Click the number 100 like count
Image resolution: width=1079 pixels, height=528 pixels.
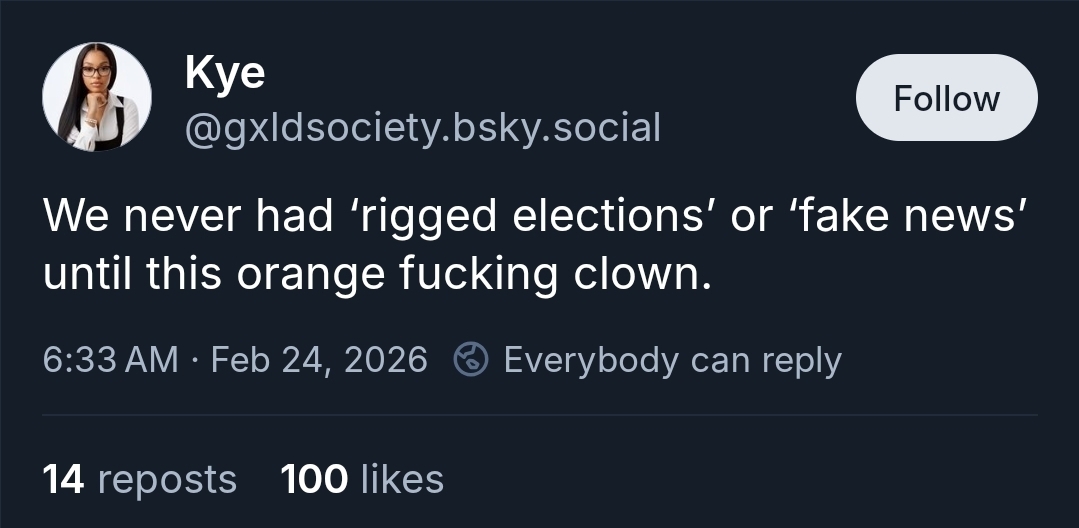tap(312, 479)
